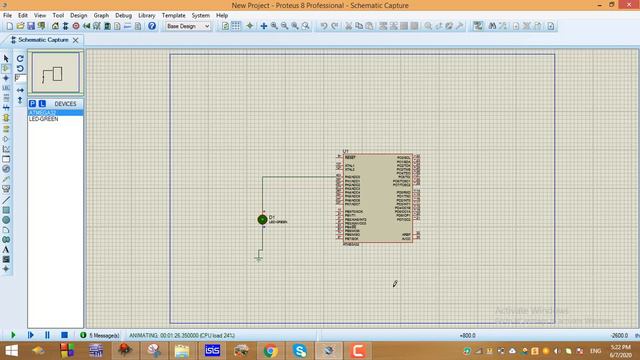
Task: Open the Help menu
Action: 222,16
